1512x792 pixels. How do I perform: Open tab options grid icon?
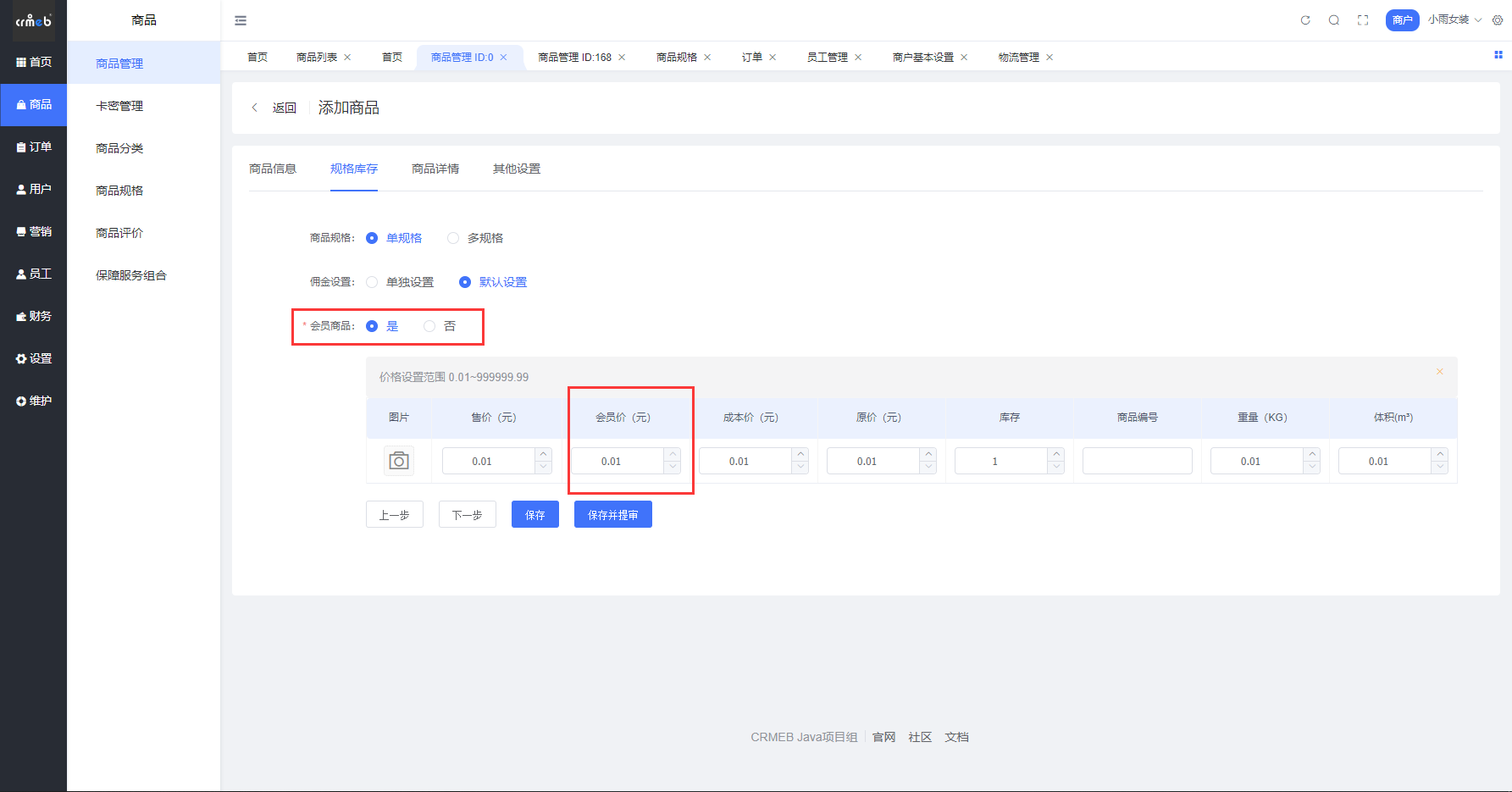coord(1498,55)
